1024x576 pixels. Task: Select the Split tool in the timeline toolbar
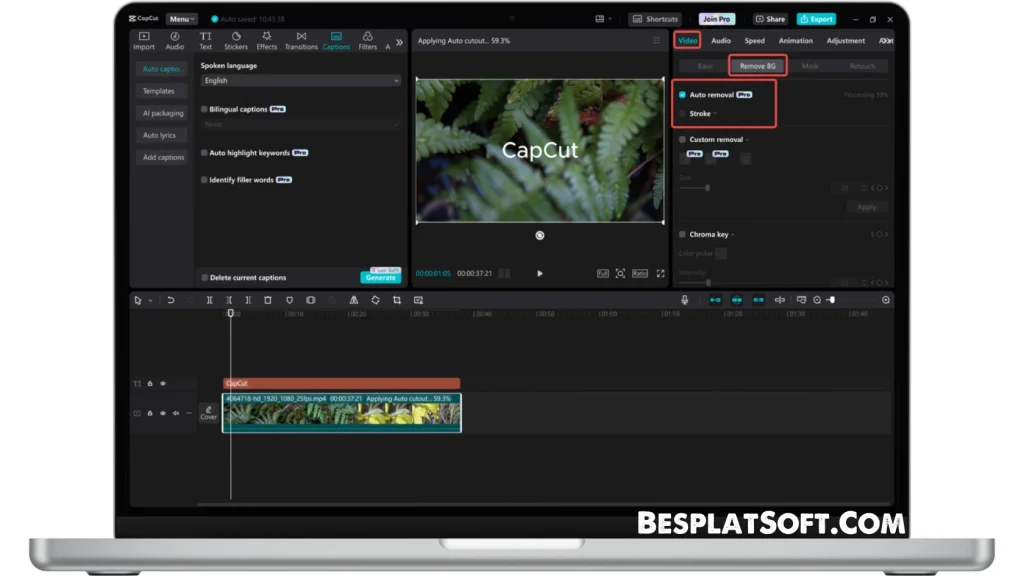pyautogui.click(x=208, y=299)
